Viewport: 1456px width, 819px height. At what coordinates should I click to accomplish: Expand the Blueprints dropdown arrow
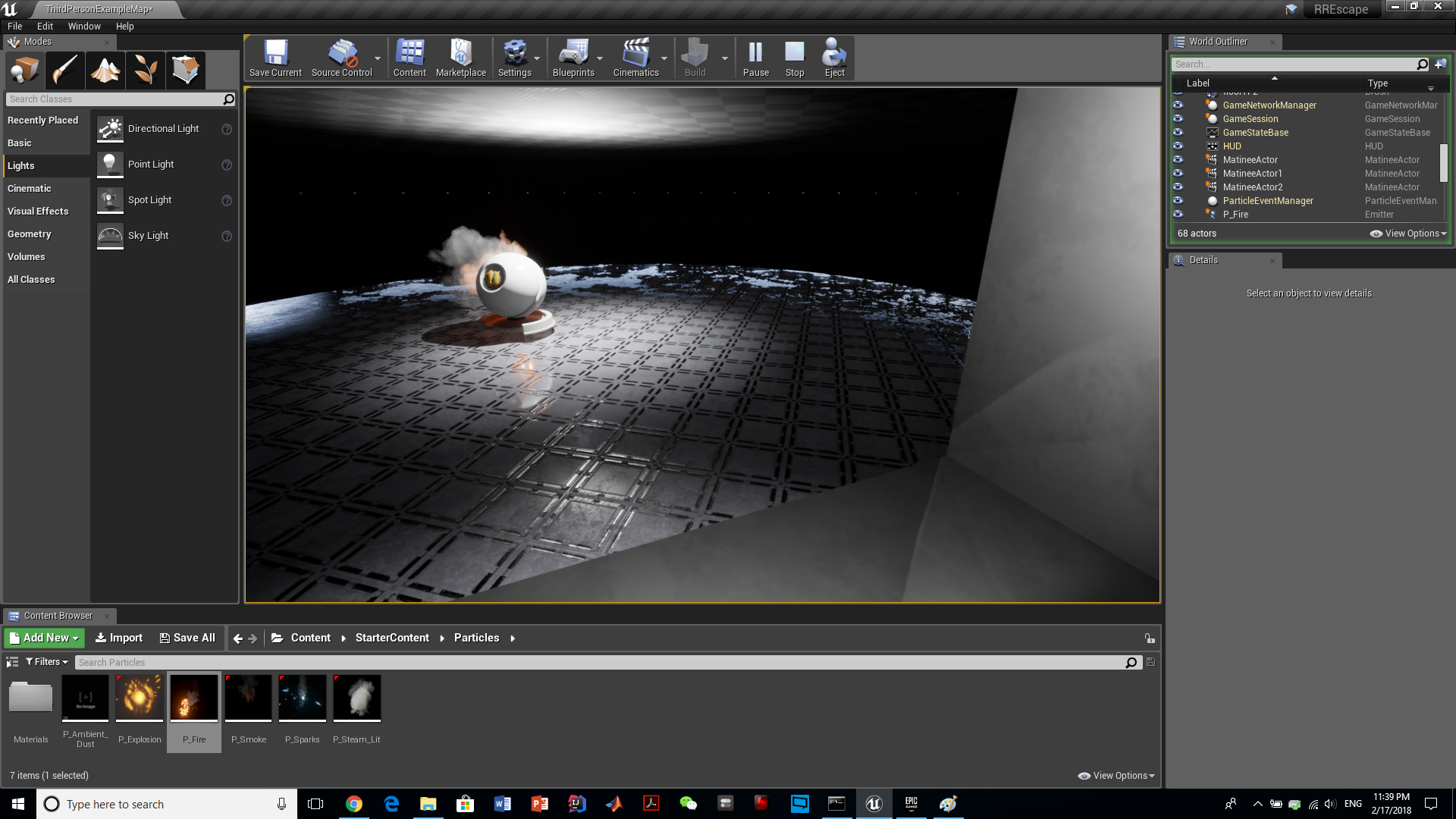pyautogui.click(x=600, y=58)
